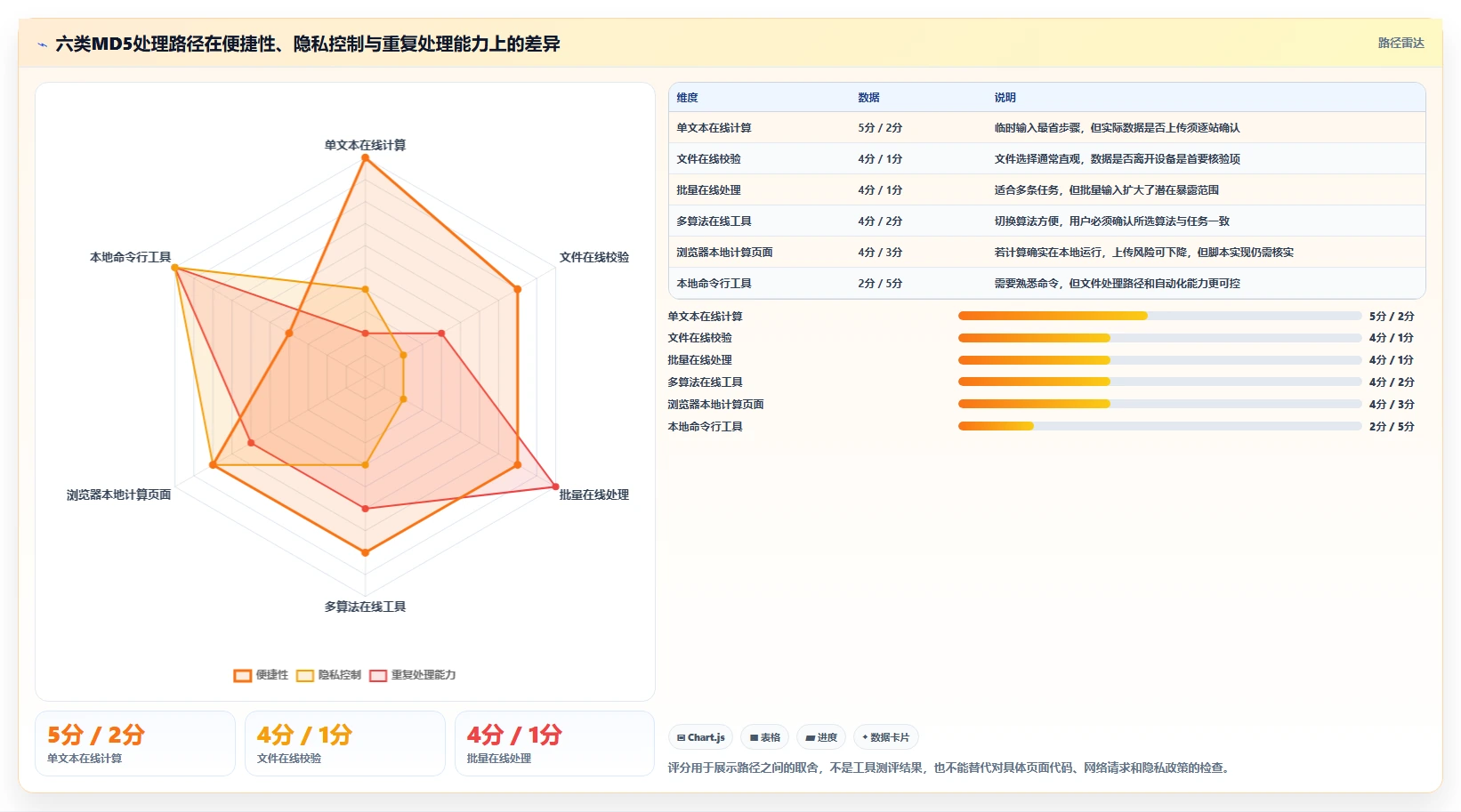
Task: Click the footnote starting 评分用于展示路径之间的取舍
Action: pos(951,768)
